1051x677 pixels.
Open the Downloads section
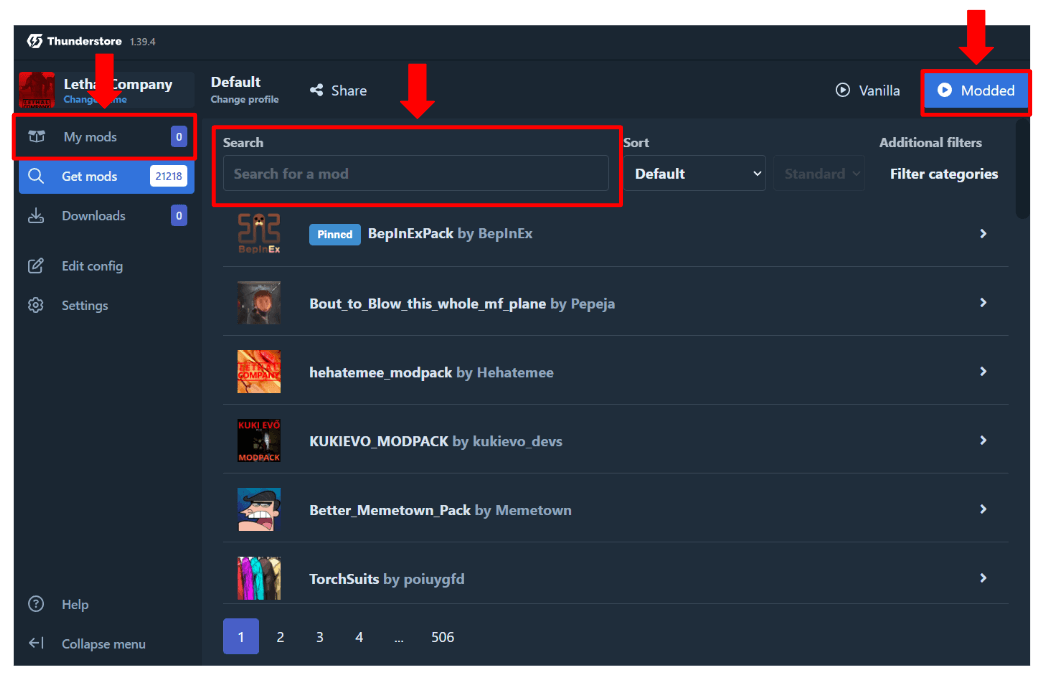107,216
